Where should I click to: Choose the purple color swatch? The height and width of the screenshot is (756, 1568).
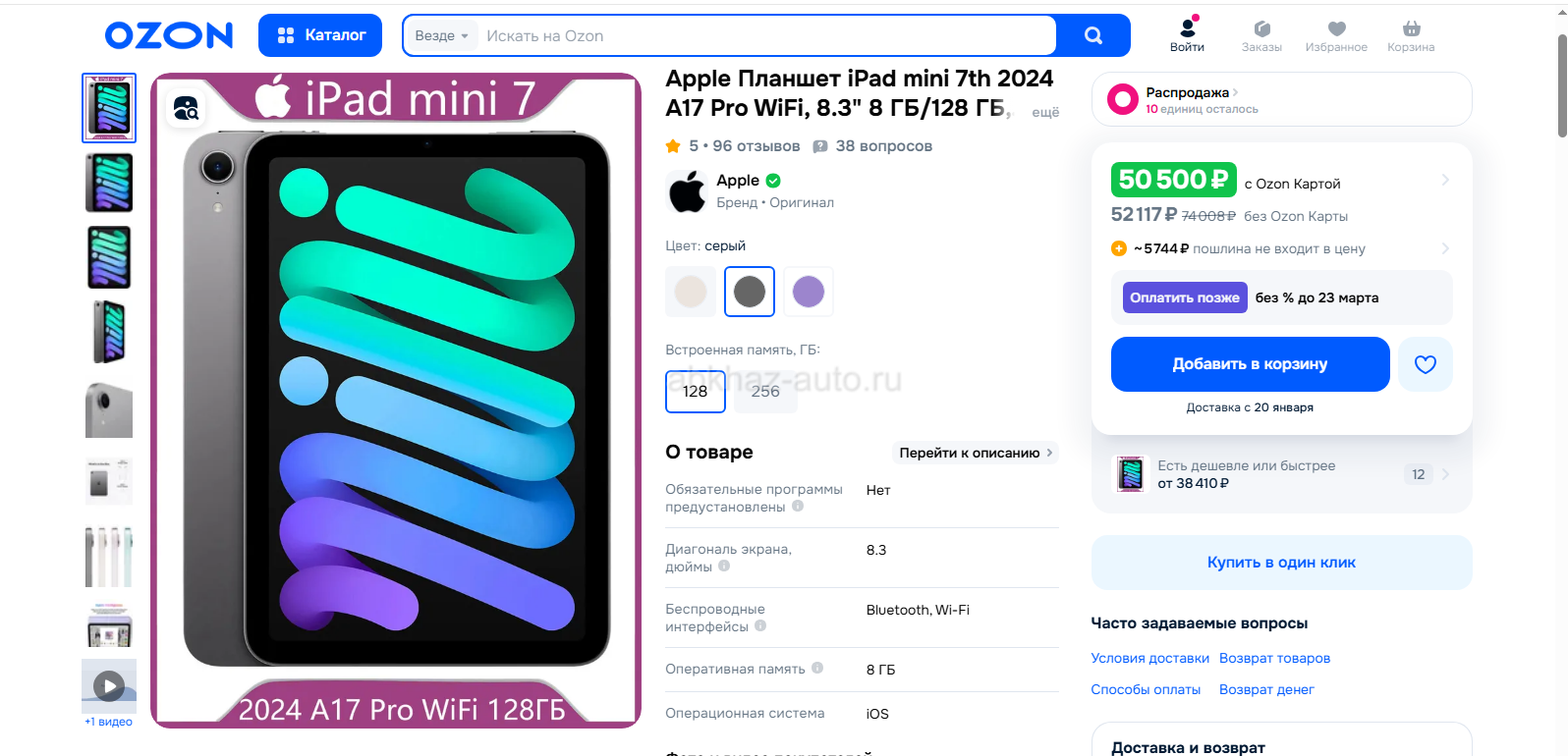point(809,292)
